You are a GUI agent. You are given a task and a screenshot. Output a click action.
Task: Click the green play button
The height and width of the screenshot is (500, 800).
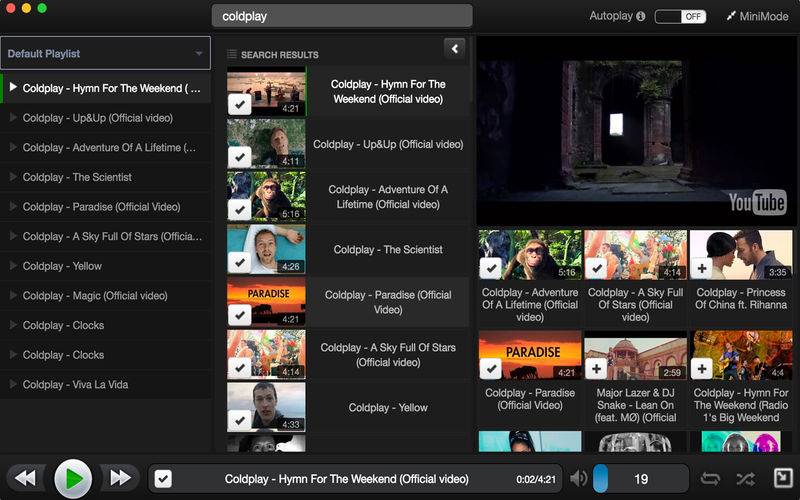click(x=73, y=479)
